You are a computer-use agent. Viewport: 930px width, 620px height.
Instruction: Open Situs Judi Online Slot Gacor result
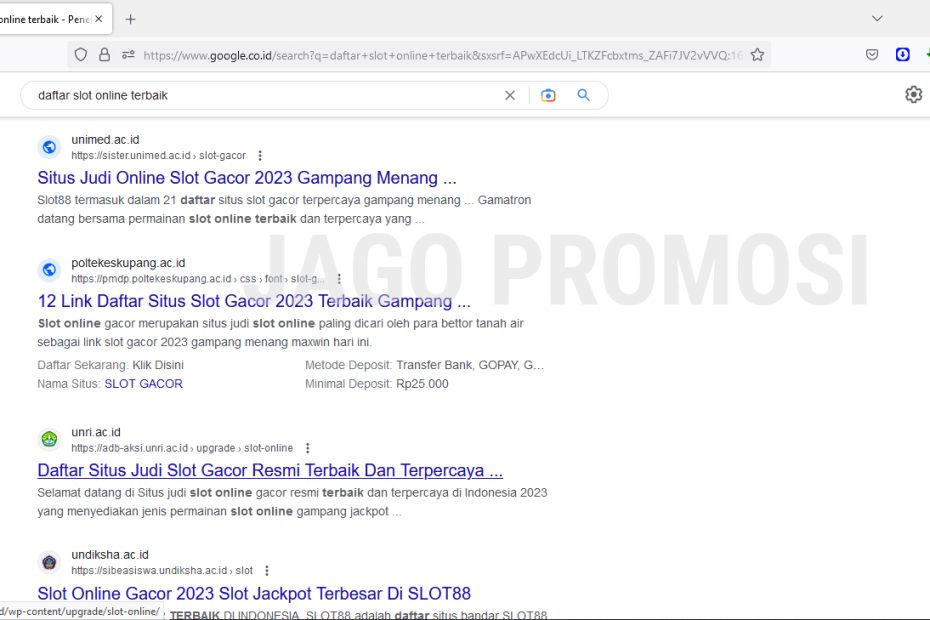pyautogui.click(x=247, y=178)
